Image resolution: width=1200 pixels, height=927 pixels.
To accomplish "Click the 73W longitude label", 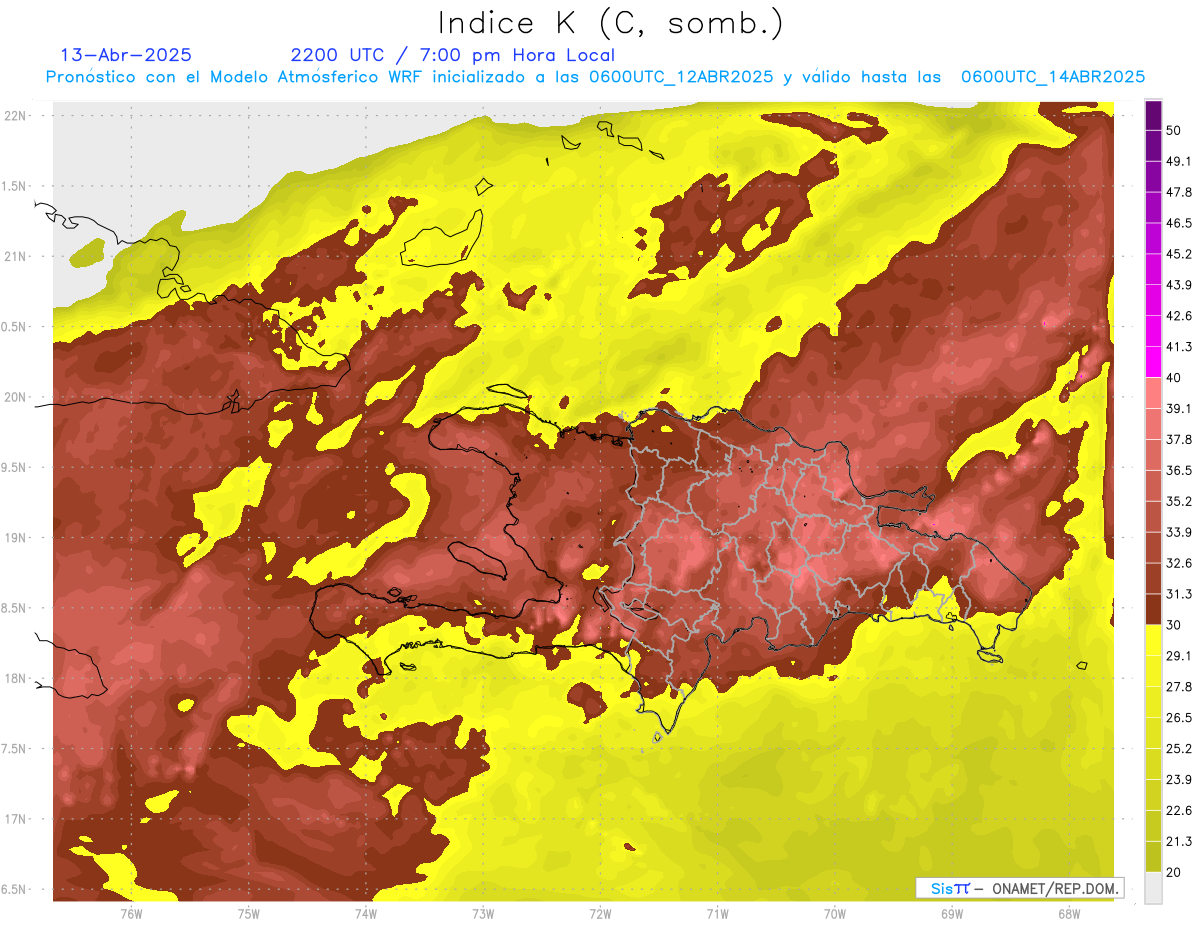I will [x=483, y=913].
